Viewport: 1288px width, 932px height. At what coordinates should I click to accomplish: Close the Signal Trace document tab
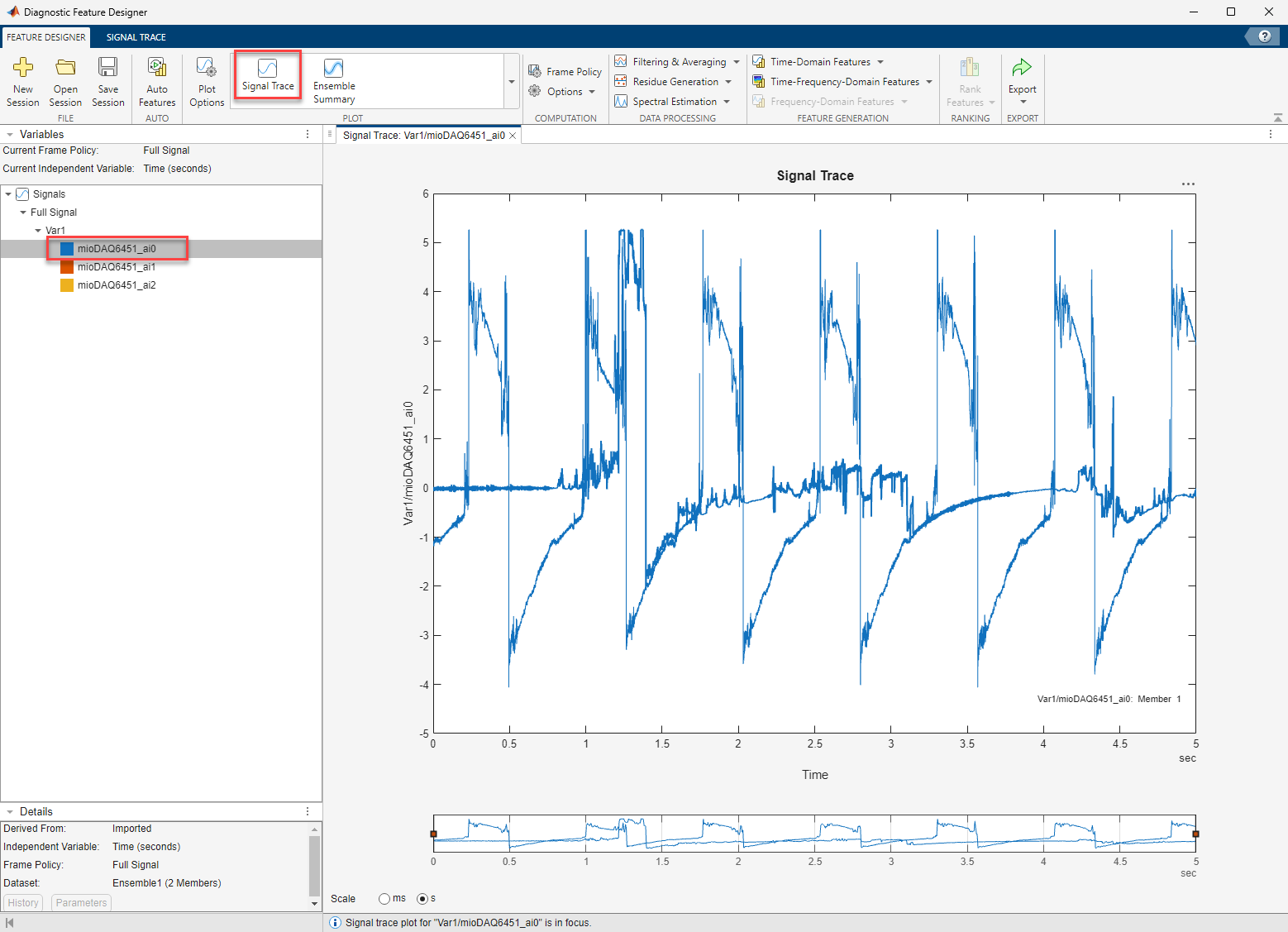coord(513,136)
